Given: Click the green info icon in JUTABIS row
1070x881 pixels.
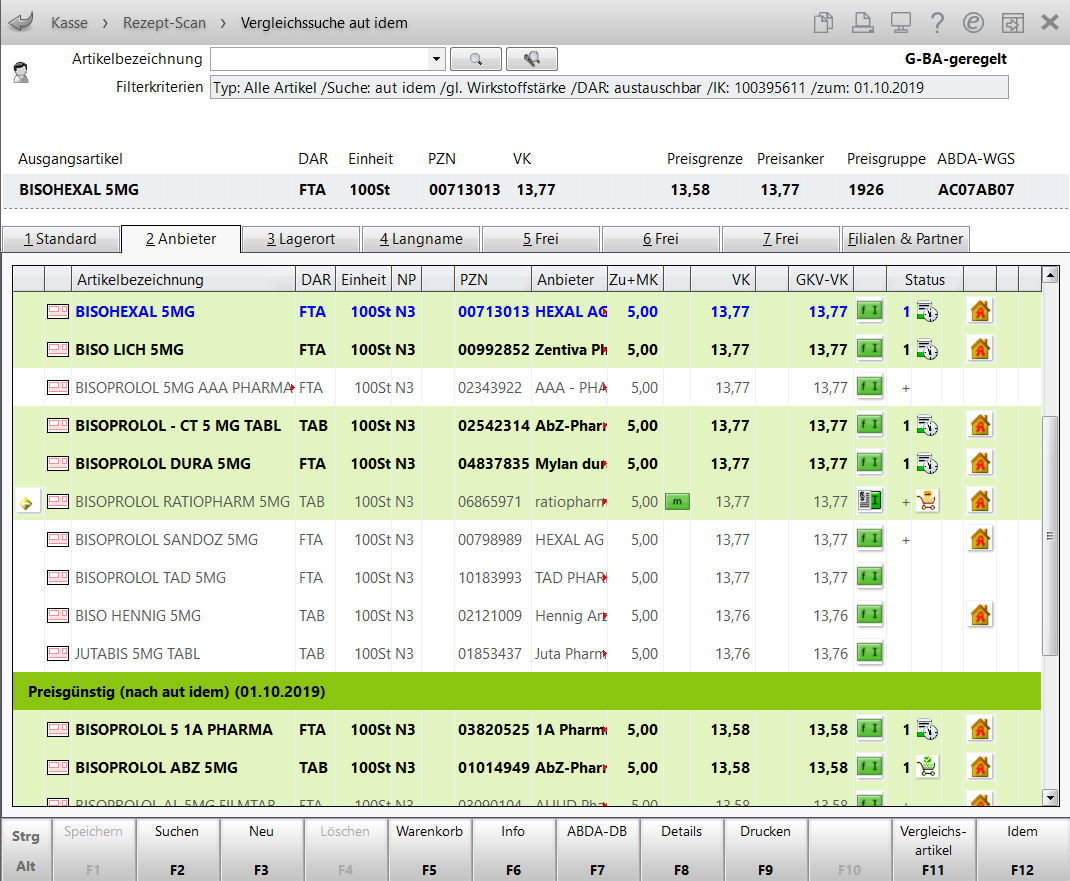Looking at the screenshot, I should click(x=870, y=654).
